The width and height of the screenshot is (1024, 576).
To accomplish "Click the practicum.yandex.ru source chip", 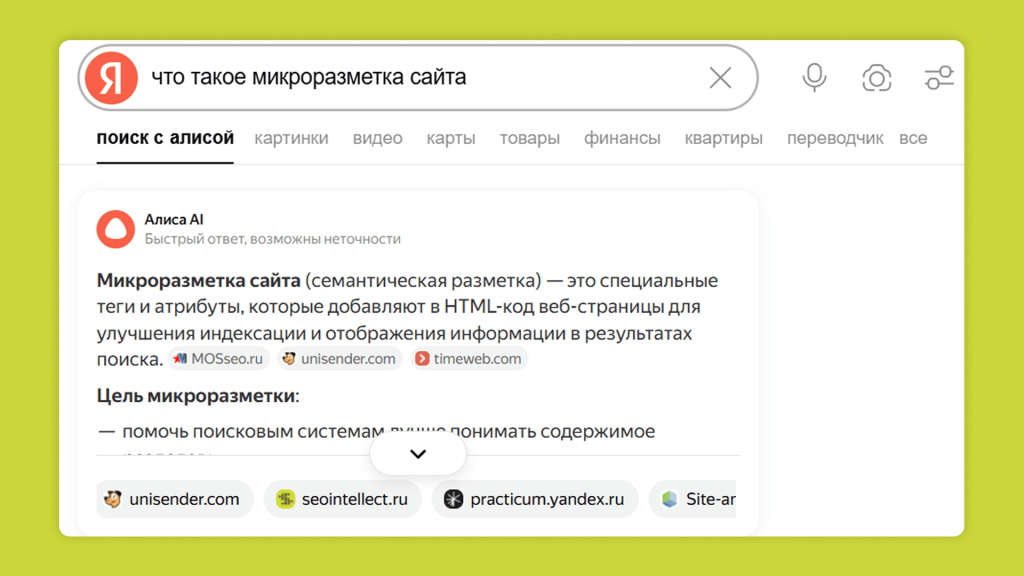I will pyautogui.click(x=535, y=499).
